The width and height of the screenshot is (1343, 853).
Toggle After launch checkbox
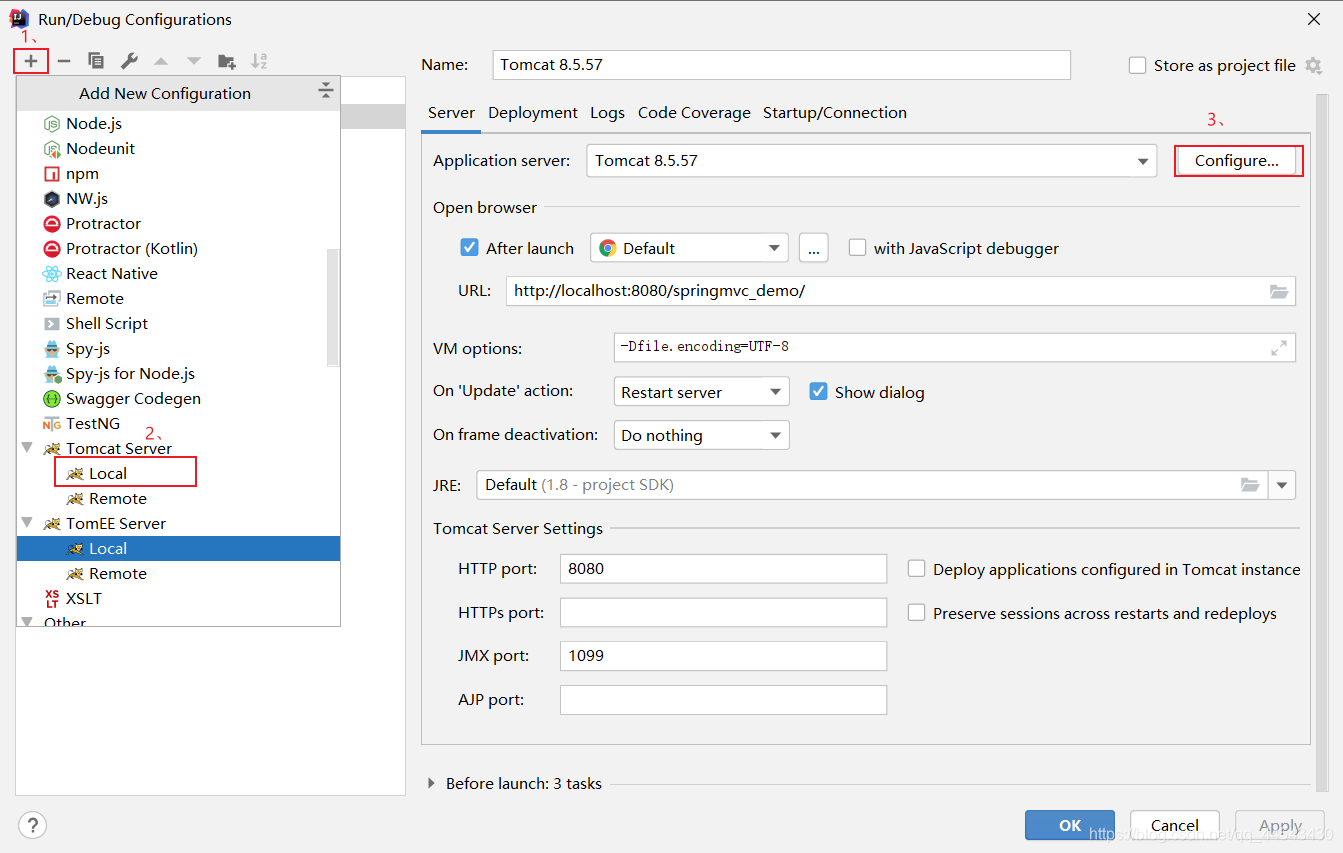pos(469,248)
